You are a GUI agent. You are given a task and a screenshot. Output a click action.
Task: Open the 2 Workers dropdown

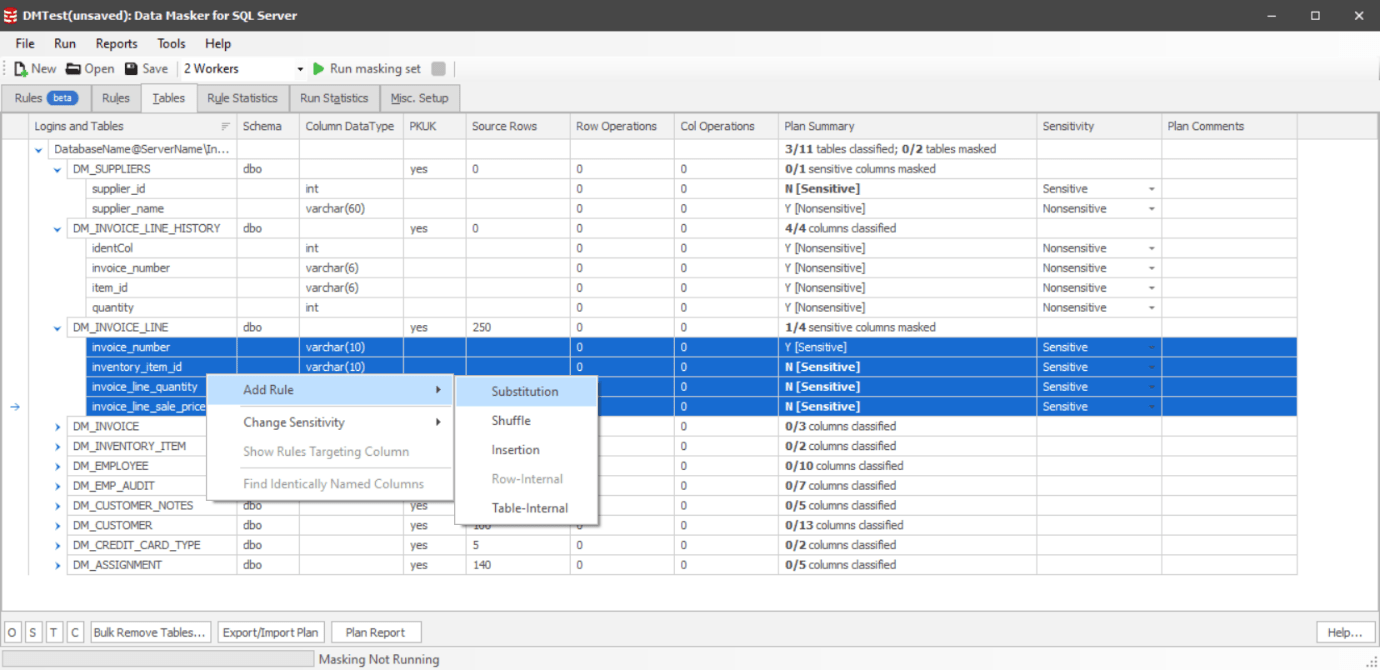(300, 68)
